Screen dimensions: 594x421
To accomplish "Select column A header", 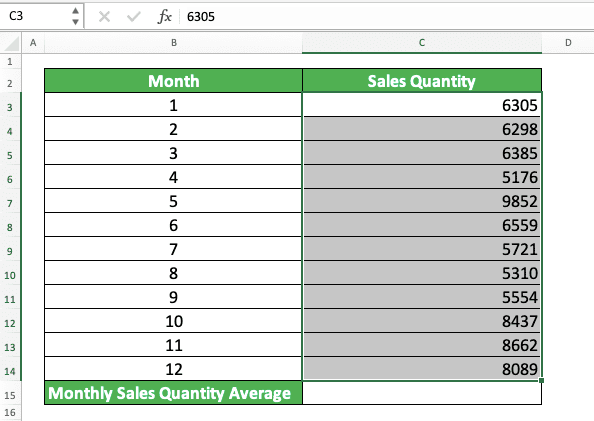I will pyautogui.click(x=33, y=43).
